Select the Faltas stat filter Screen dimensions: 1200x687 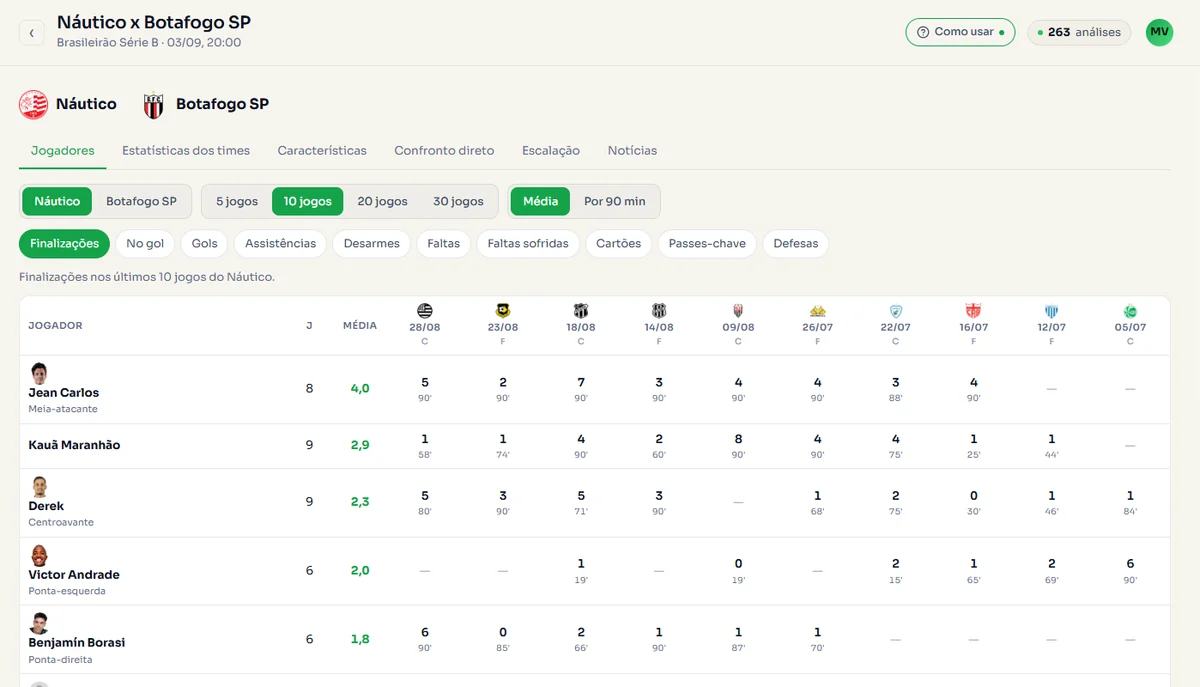pyautogui.click(x=444, y=243)
